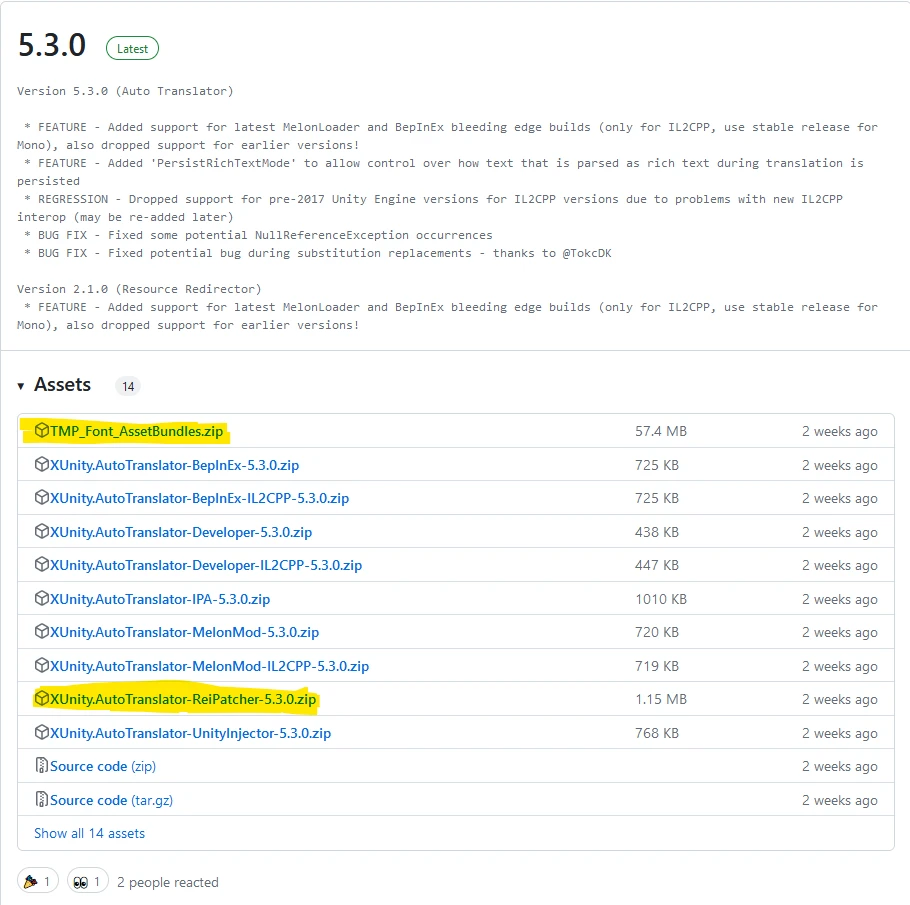The width and height of the screenshot is (910, 905).
Task: Click package icon beside ReiPatcher-5.3.0.zip
Action: (42, 698)
